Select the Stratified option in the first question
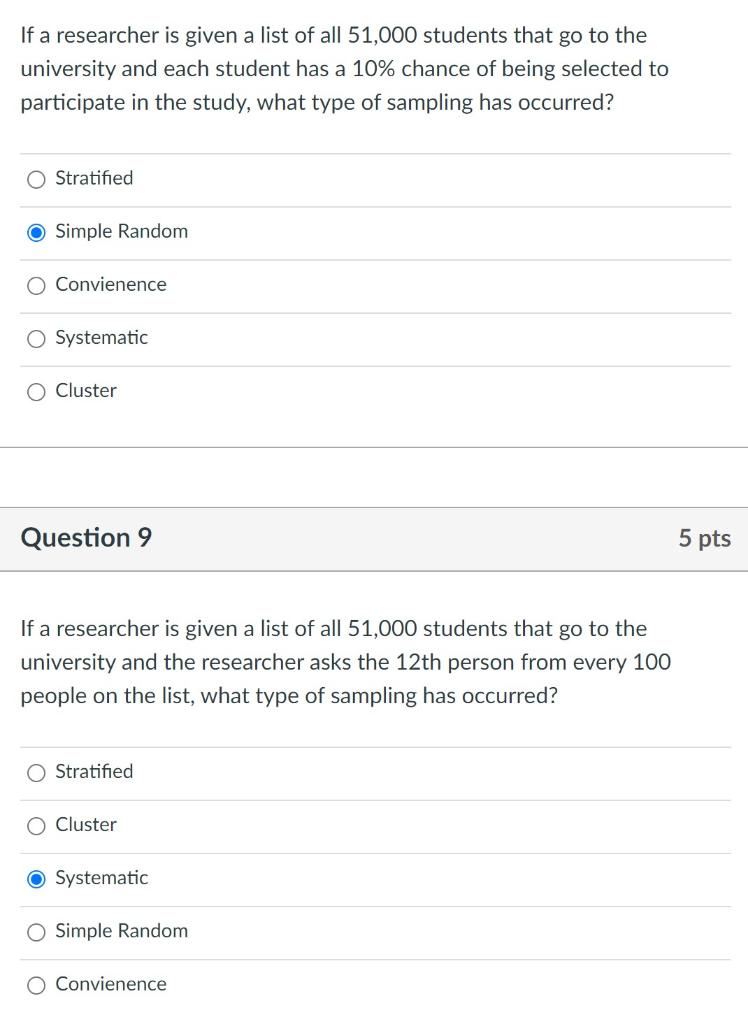The height and width of the screenshot is (1024, 748). pos(36,179)
